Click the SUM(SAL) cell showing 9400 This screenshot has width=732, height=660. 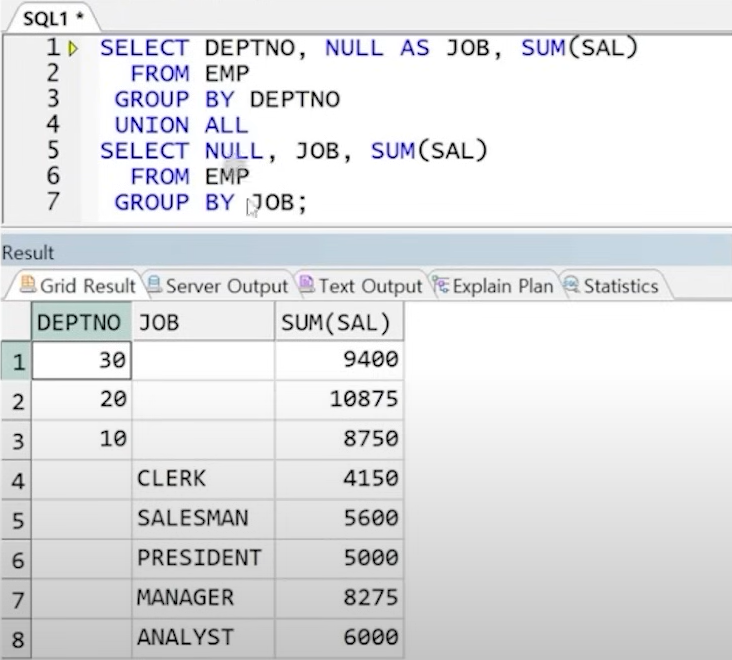click(x=339, y=360)
